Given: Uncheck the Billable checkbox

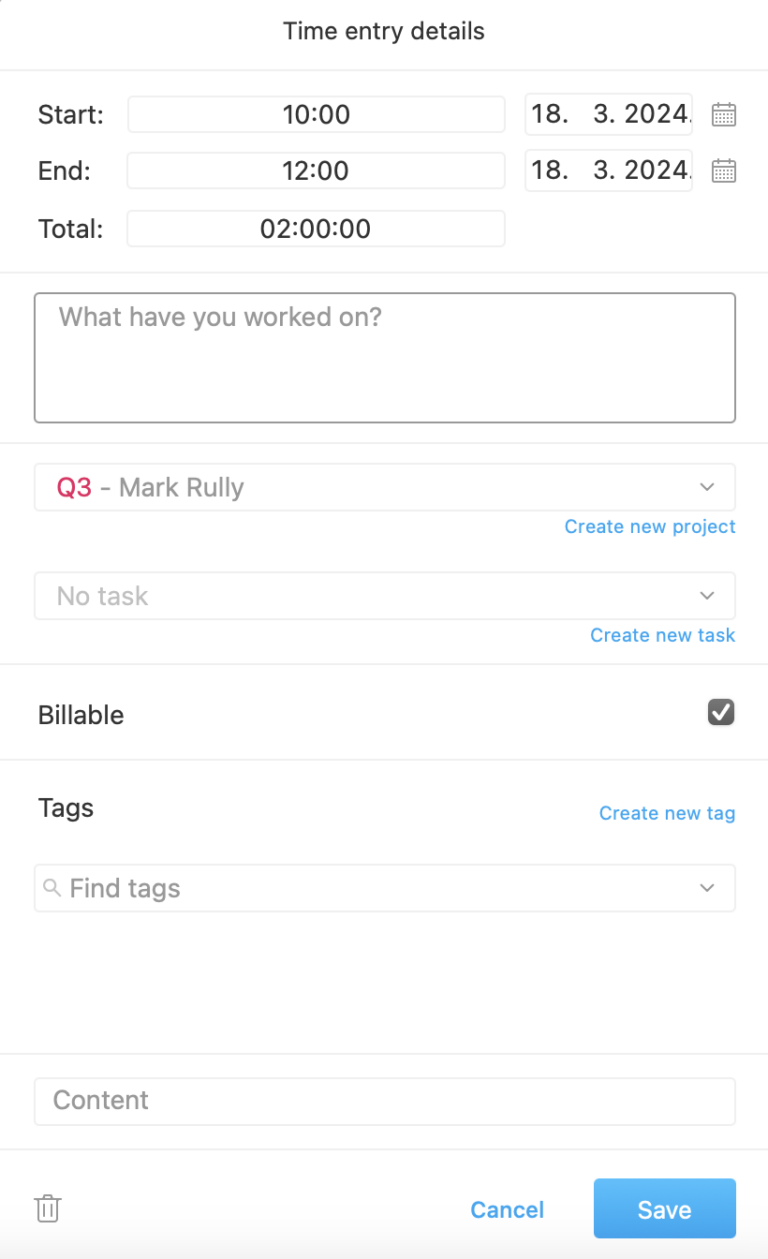Looking at the screenshot, I should (721, 712).
